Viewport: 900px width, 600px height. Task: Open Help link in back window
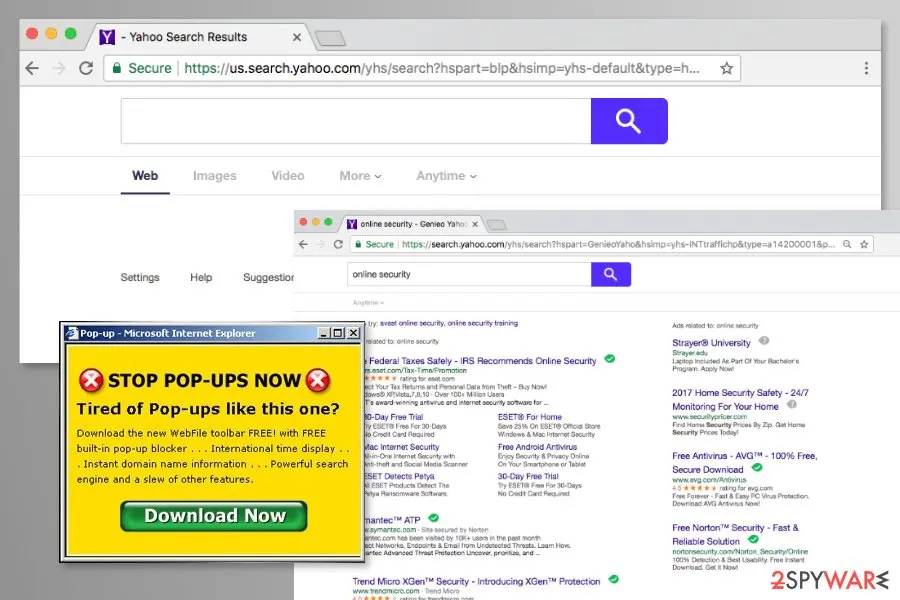(x=201, y=277)
